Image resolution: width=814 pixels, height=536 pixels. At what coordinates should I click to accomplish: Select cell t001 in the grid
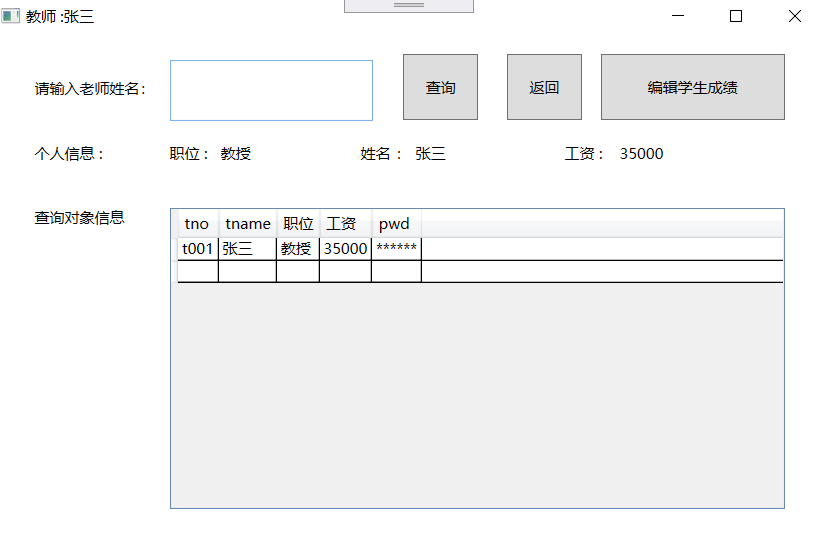point(198,249)
